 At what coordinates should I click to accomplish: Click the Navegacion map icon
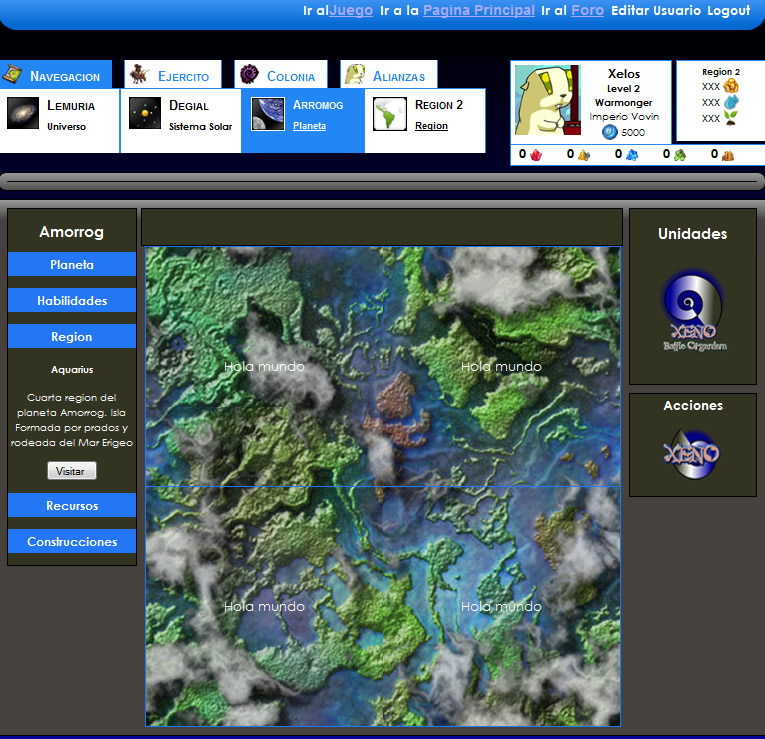point(13,75)
